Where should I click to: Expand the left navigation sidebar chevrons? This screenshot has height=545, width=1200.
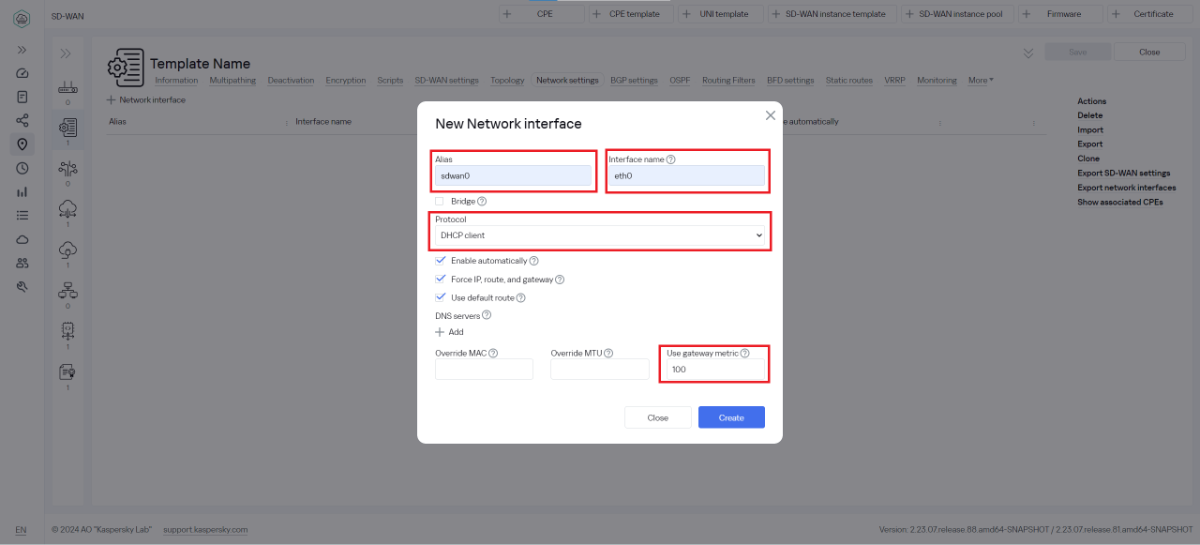click(x=22, y=49)
